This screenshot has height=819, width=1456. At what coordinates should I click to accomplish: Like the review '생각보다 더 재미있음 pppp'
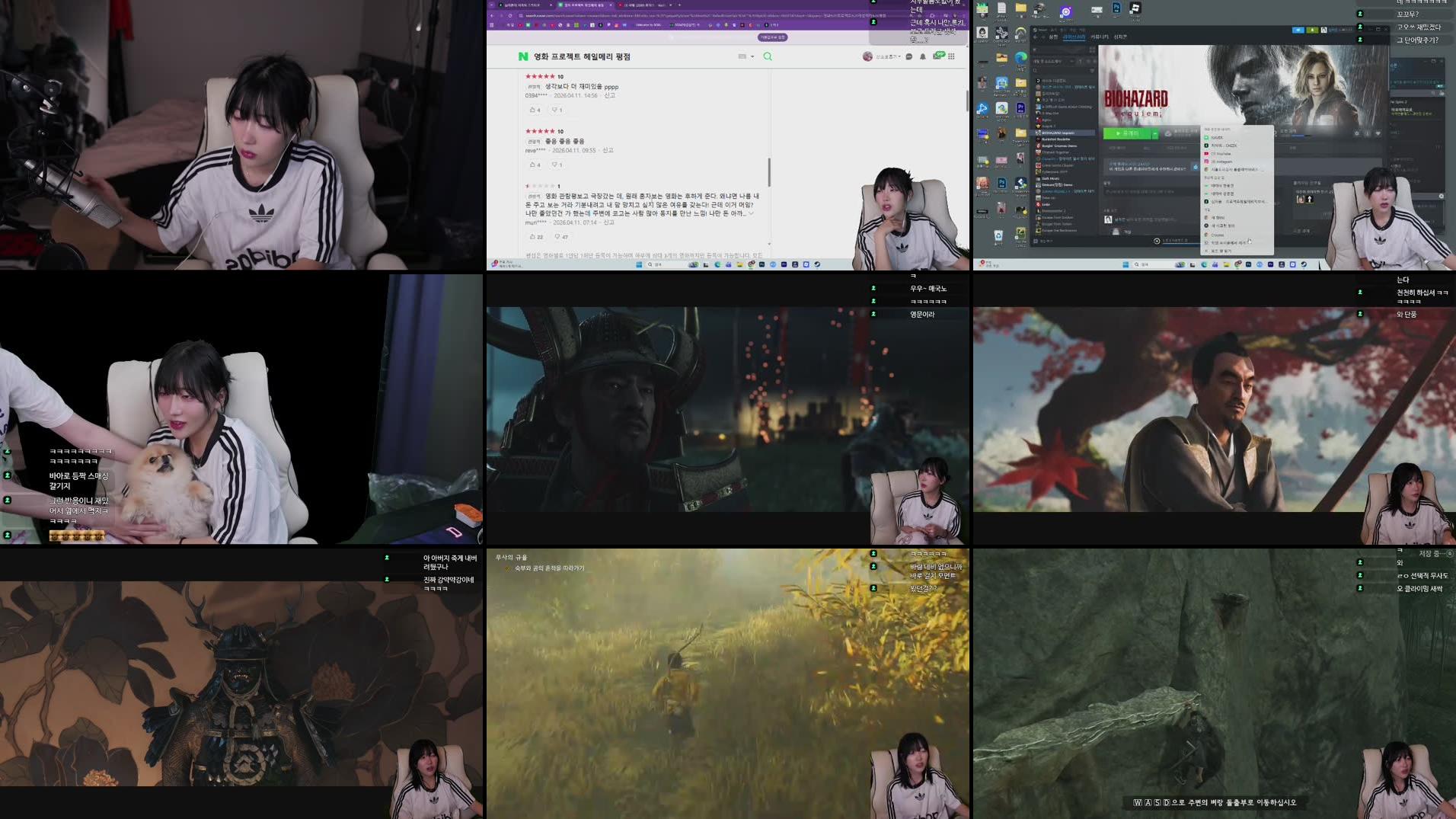[535, 110]
